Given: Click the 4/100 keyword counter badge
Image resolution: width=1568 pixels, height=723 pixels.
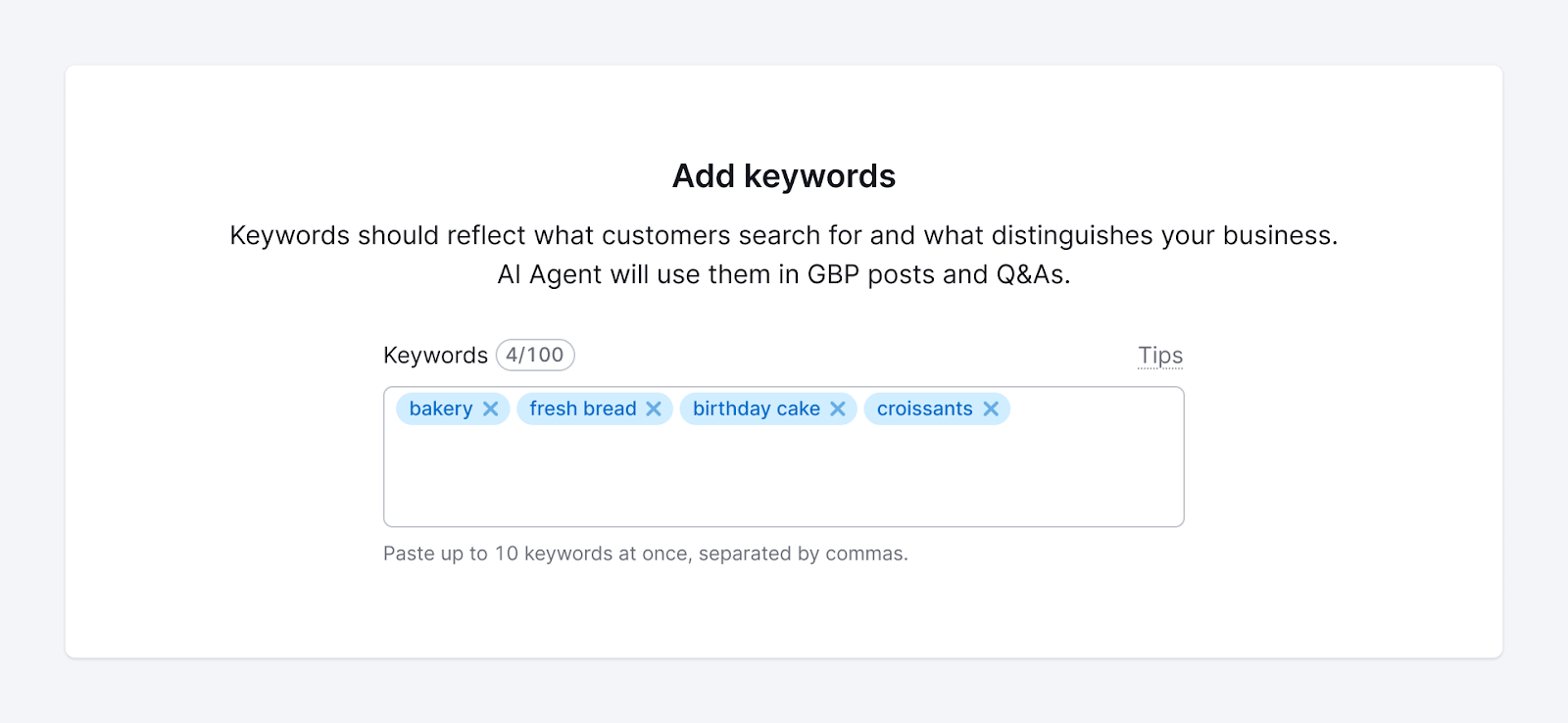Looking at the screenshot, I should [x=535, y=355].
